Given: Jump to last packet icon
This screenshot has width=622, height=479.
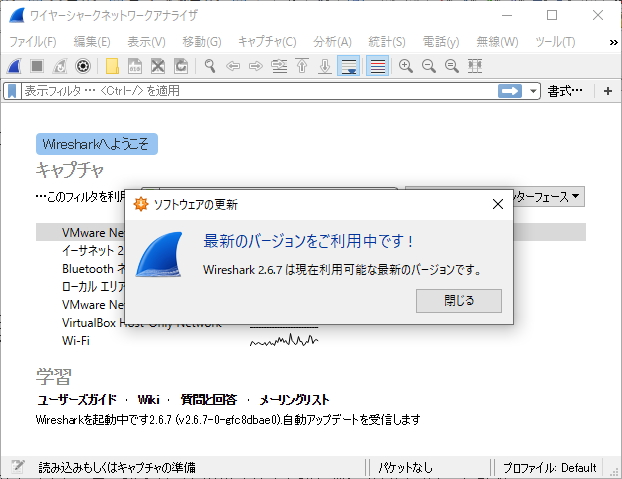Looking at the screenshot, I should (325, 66).
